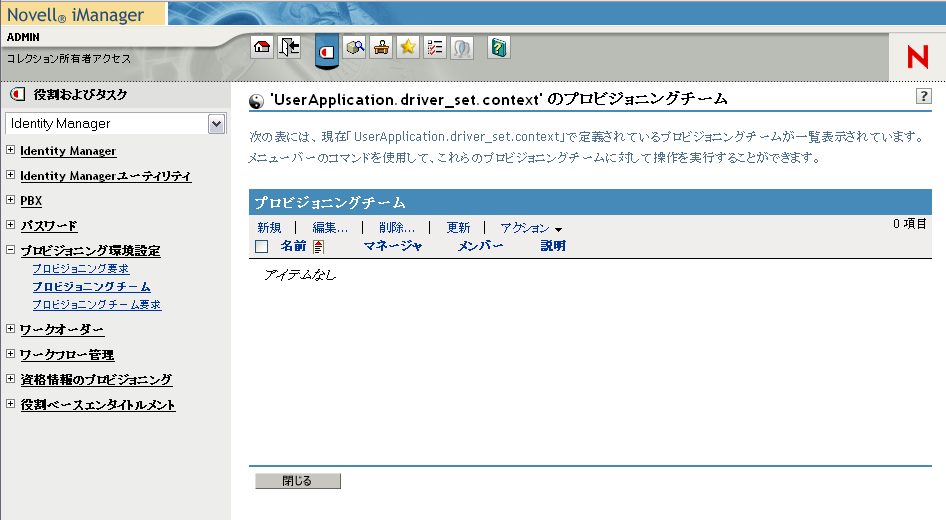946x520 pixels.
Task: Sort by 名前 column header
Action: coord(293,246)
